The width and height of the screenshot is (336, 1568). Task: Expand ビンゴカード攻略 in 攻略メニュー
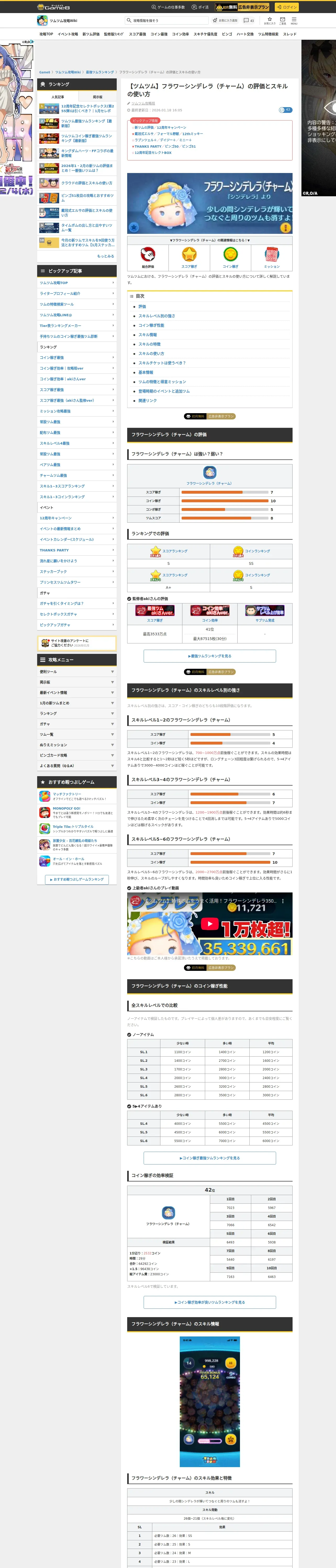pos(77,756)
